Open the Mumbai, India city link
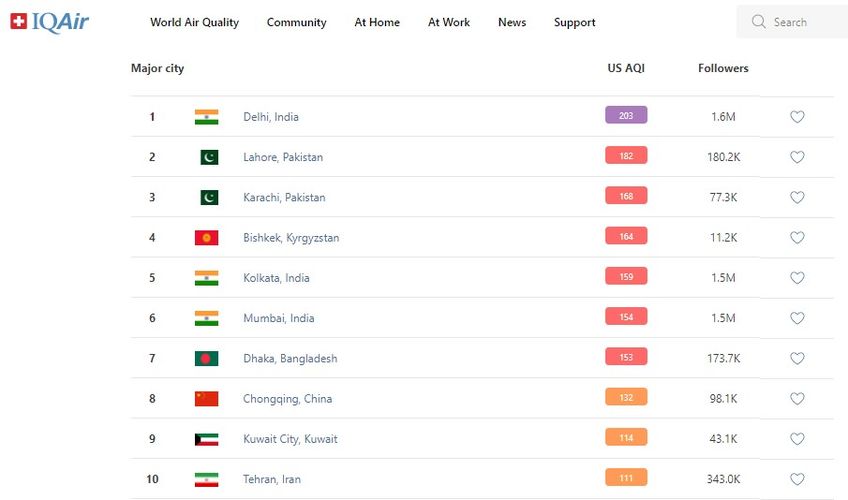This screenshot has height=500, width=848. pyautogui.click(x=279, y=318)
